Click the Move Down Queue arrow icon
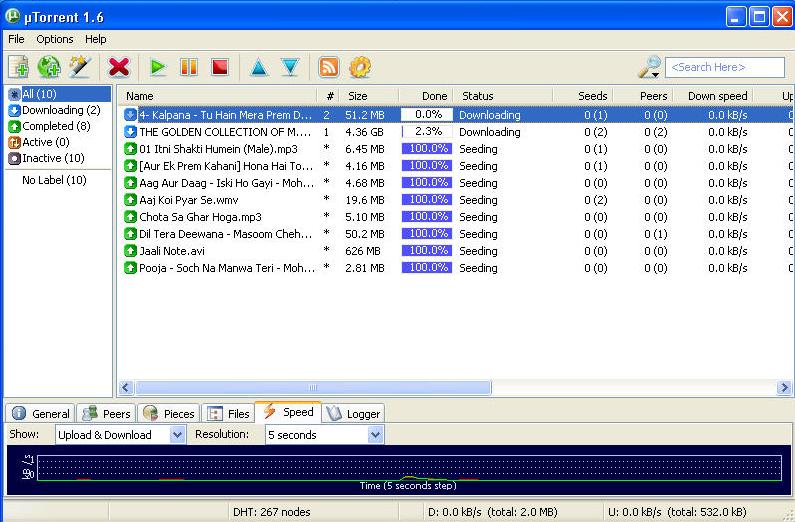 290,67
